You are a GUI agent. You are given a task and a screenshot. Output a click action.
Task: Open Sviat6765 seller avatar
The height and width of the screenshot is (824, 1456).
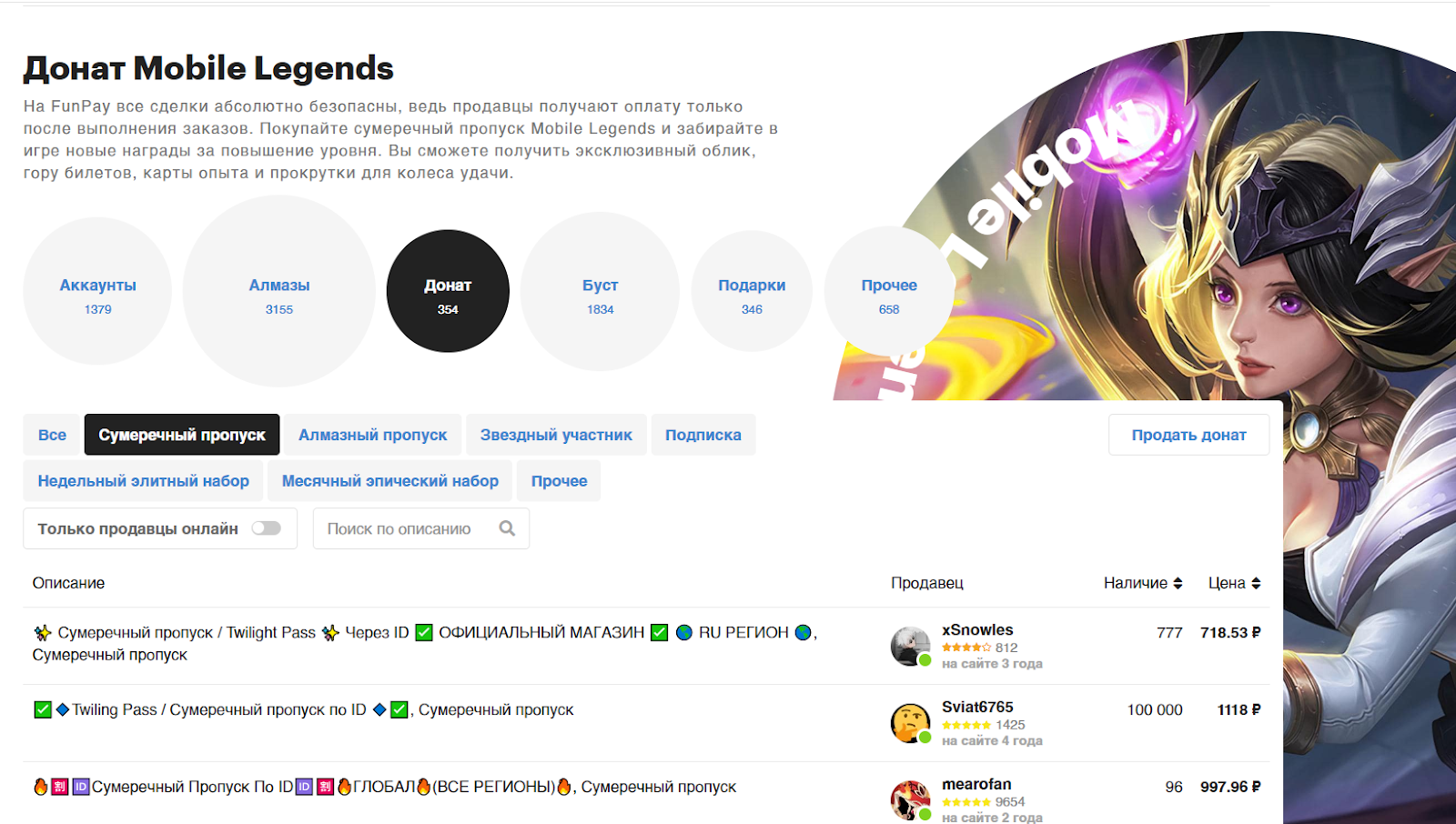point(910,723)
